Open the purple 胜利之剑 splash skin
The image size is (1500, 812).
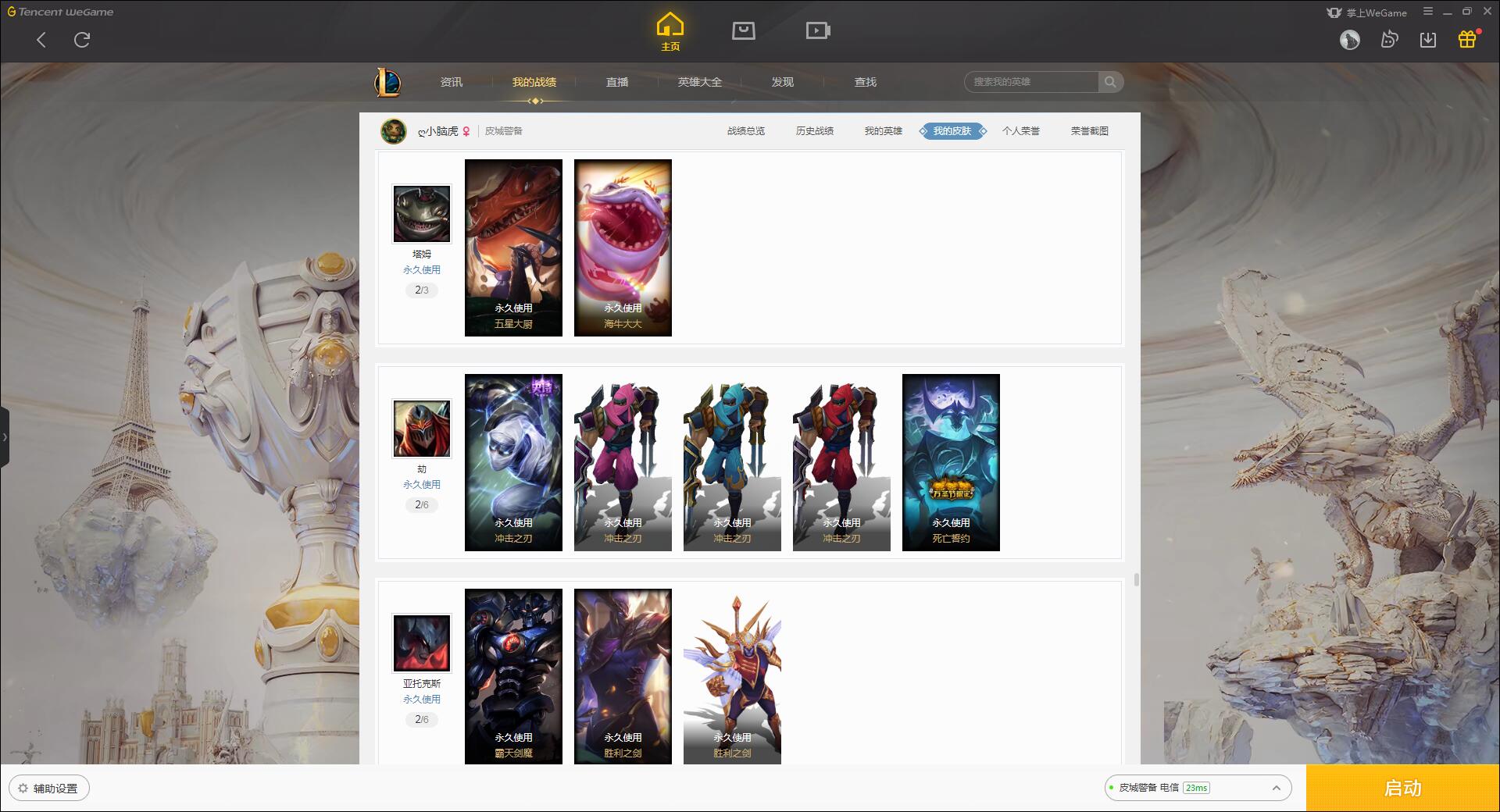(623, 676)
